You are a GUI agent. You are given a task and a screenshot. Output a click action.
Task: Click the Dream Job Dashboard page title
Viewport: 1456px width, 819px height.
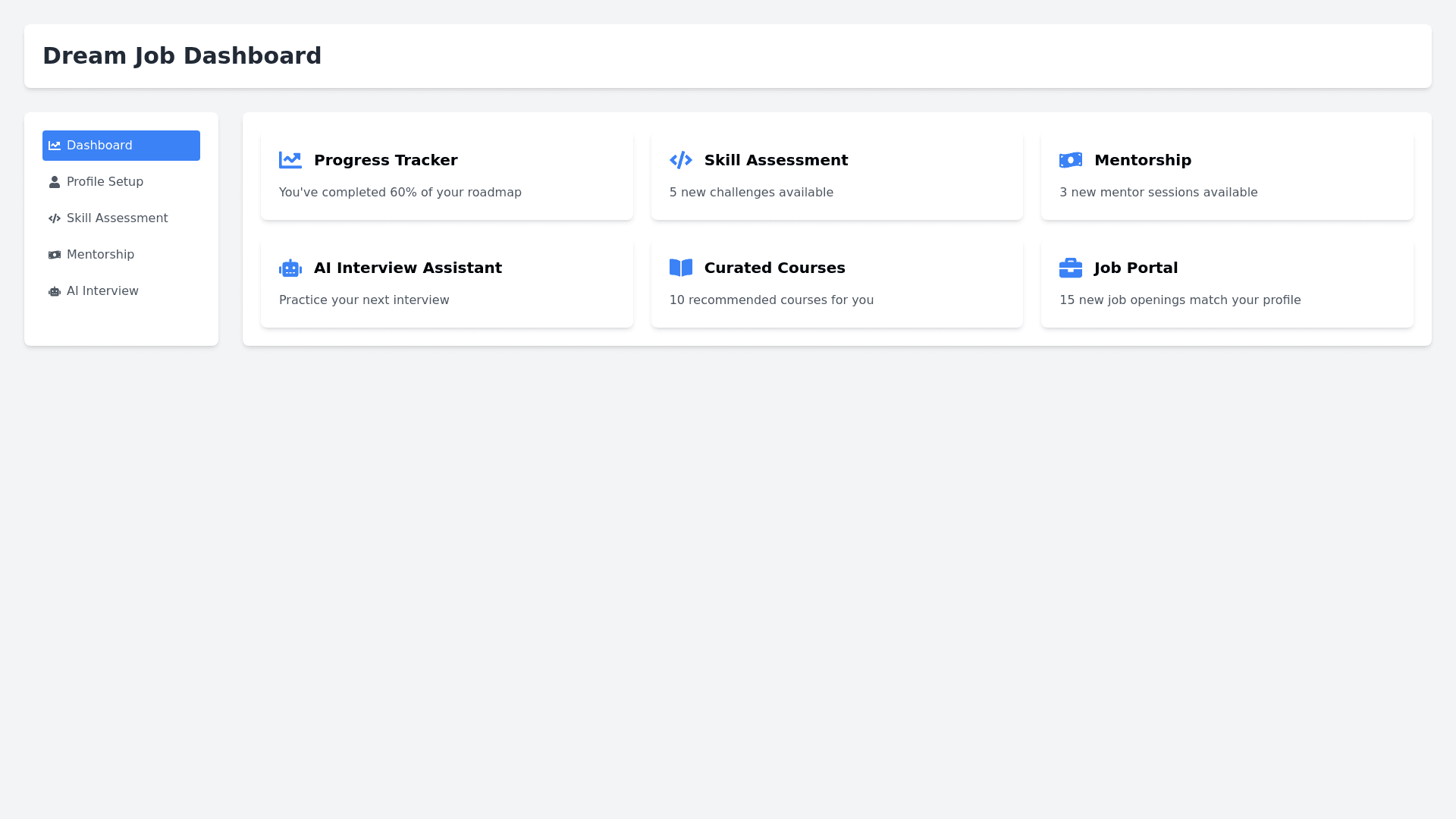182,56
